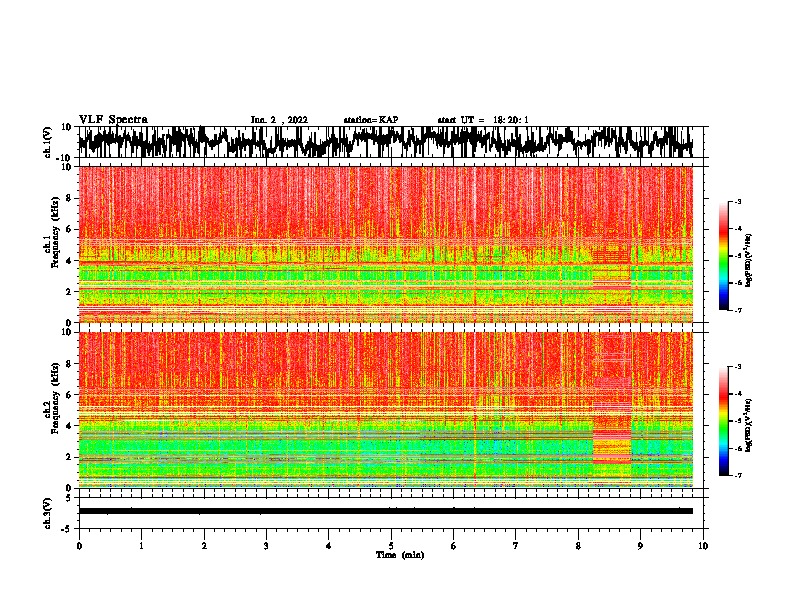
Task: Click the ch.1 spectrogram "8" kHz tick label
Action: (x=69, y=198)
